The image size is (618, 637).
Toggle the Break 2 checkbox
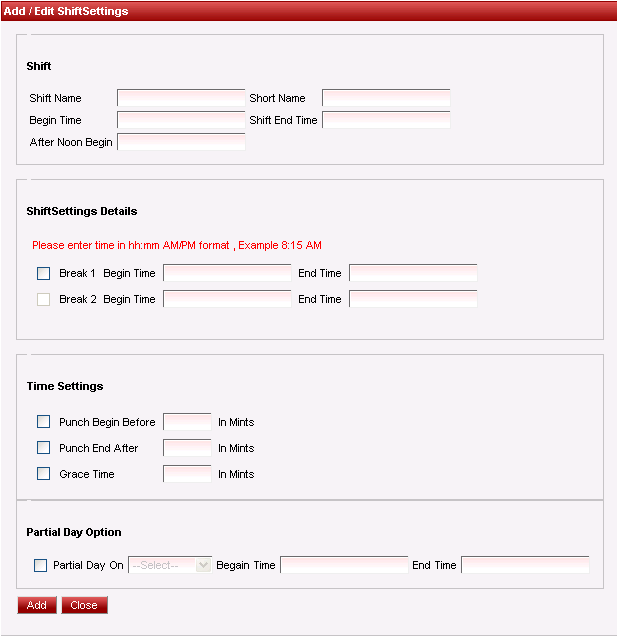click(x=43, y=299)
